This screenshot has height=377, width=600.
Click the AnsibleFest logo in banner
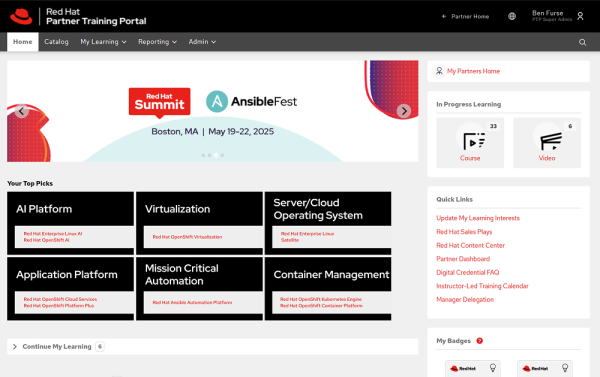tap(251, 101)
